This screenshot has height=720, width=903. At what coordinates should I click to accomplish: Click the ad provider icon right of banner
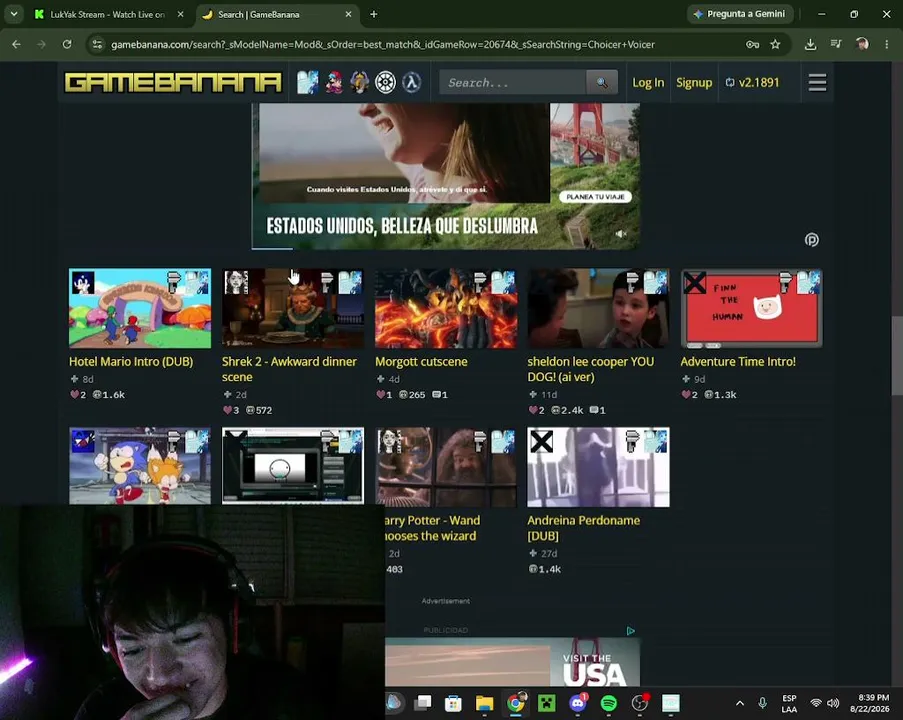point(811,240)
